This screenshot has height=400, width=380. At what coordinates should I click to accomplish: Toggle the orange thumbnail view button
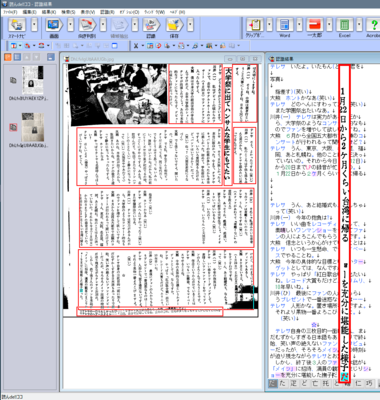click(x=7, y=57)
